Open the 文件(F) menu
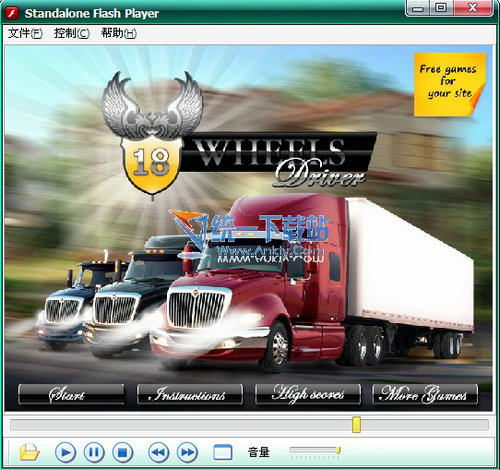 (25, 33)
